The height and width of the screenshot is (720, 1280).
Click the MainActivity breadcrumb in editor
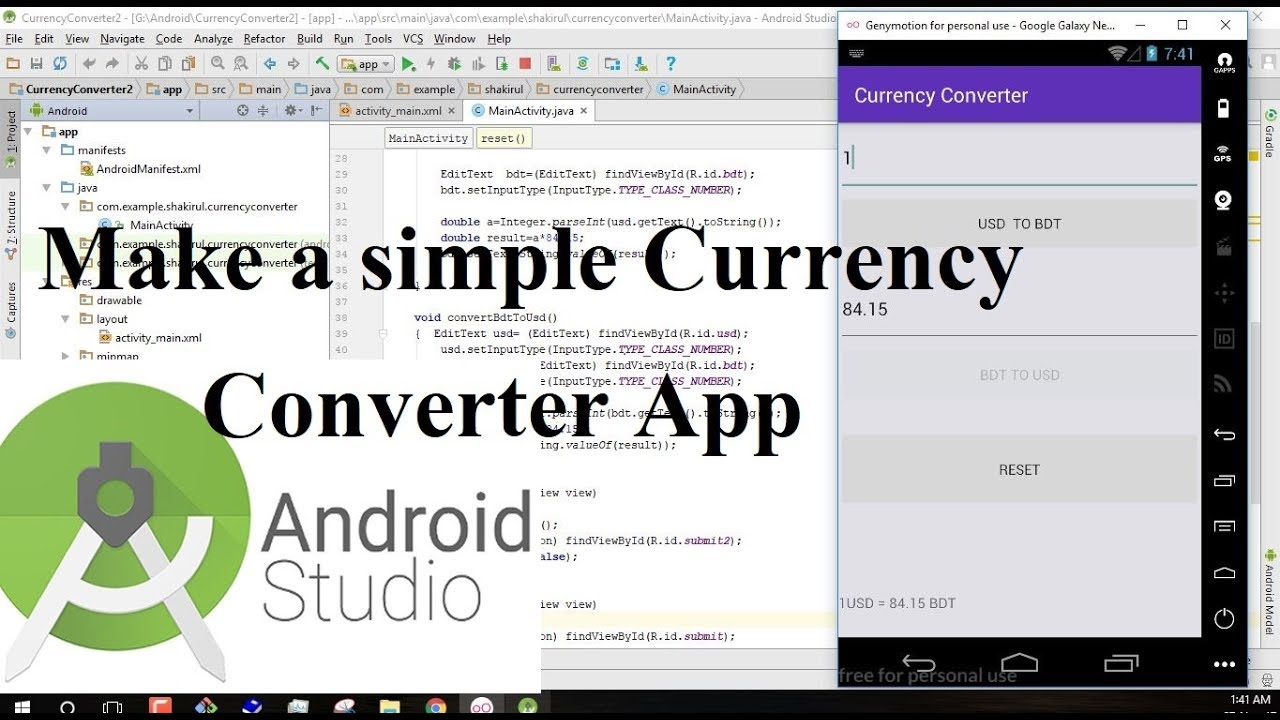click(428, 138)
